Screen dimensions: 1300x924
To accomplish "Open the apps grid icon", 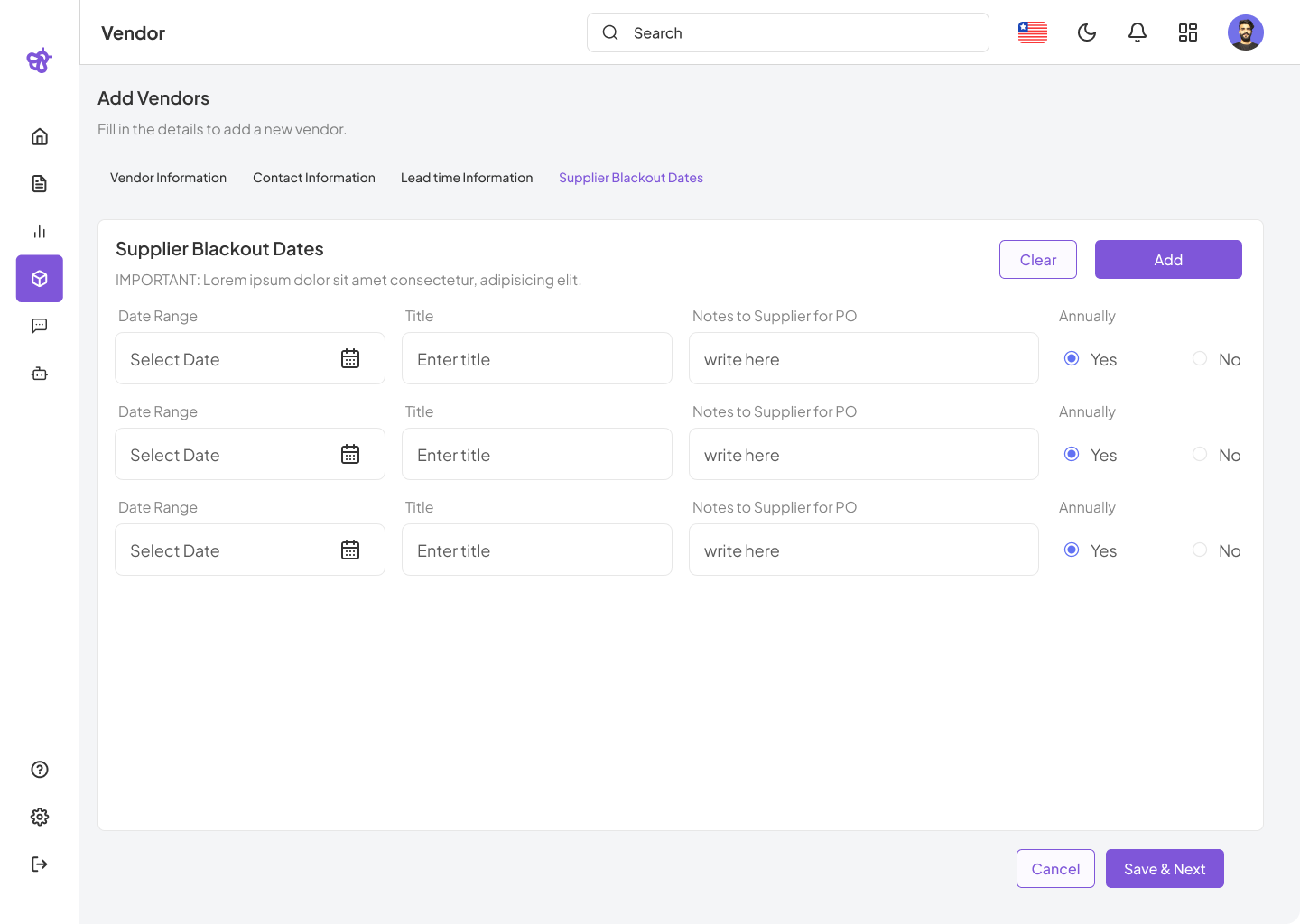I will pyautogui.click(x=1188, y=33).
